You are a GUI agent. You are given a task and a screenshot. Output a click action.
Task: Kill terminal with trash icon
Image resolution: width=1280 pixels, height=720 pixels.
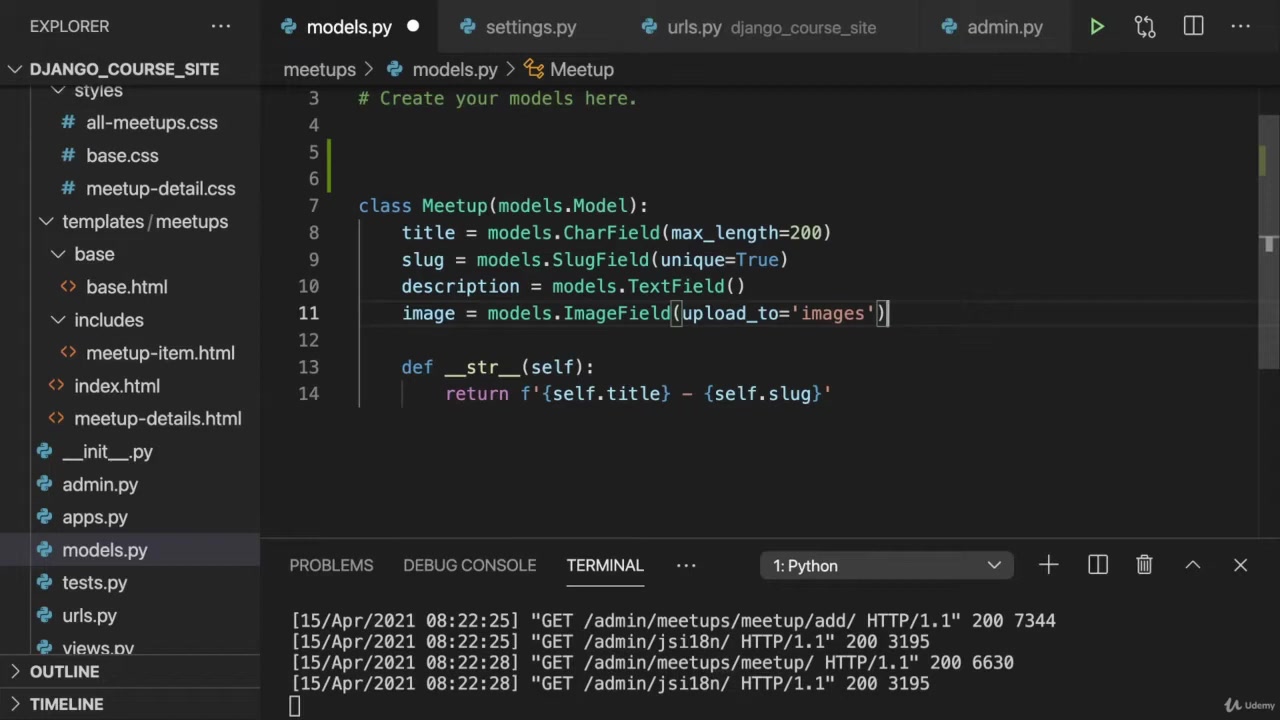1145,565
